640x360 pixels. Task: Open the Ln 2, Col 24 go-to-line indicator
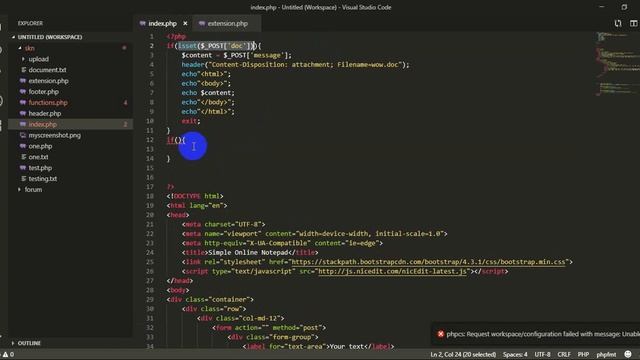point(463,354)
